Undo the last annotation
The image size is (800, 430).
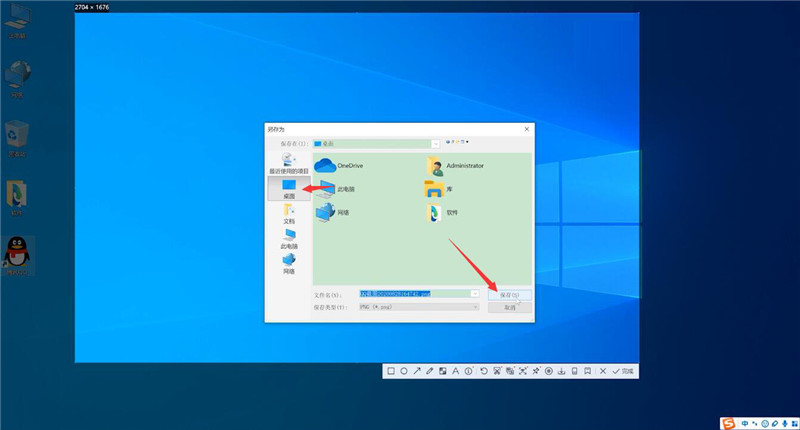(x=484, y=371)
